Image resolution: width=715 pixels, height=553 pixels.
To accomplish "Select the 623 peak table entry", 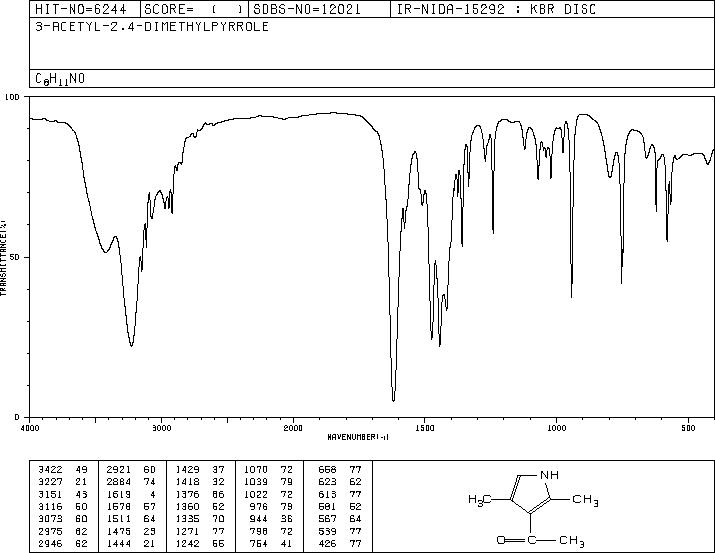I will (x=341, y=482).
